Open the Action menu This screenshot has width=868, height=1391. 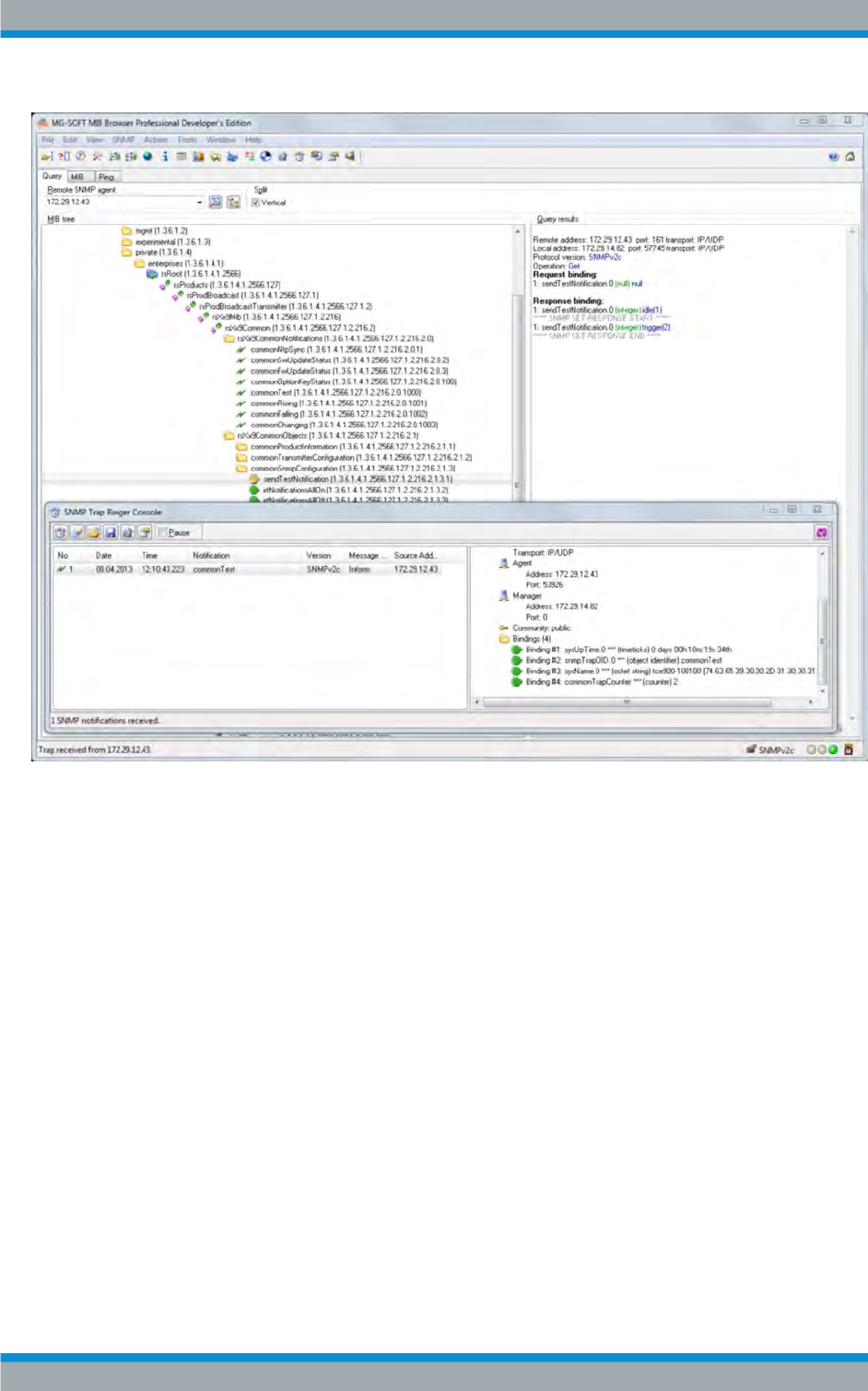tap(156, 140)
